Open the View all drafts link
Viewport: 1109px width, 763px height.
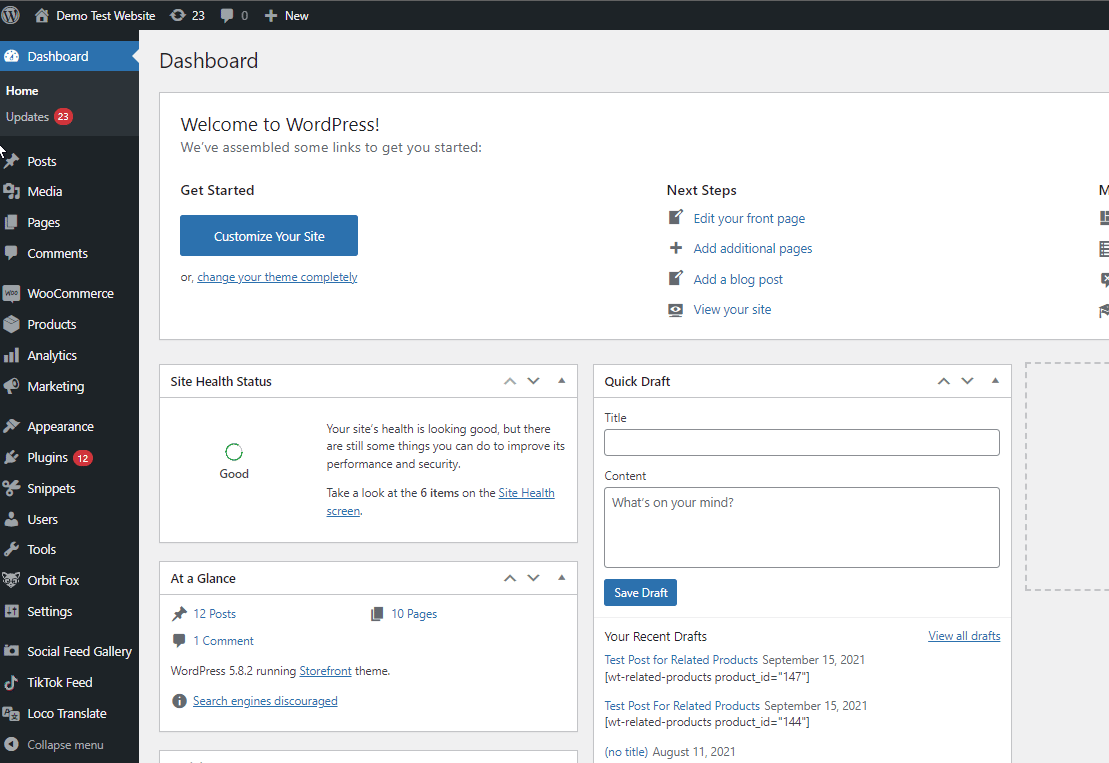coord(964,636)
